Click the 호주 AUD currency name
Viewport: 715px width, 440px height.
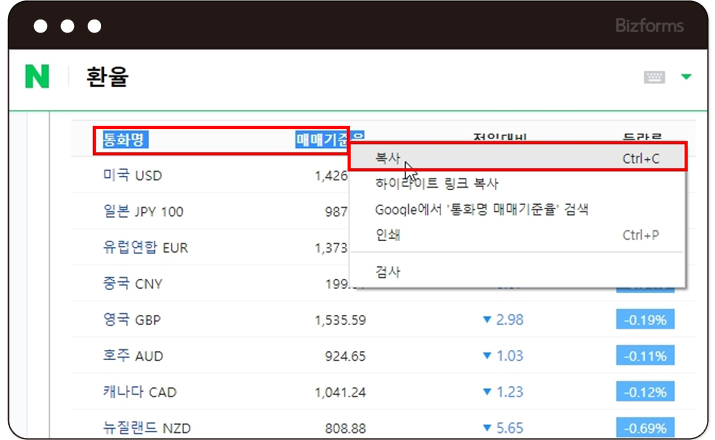coord(132,356)
